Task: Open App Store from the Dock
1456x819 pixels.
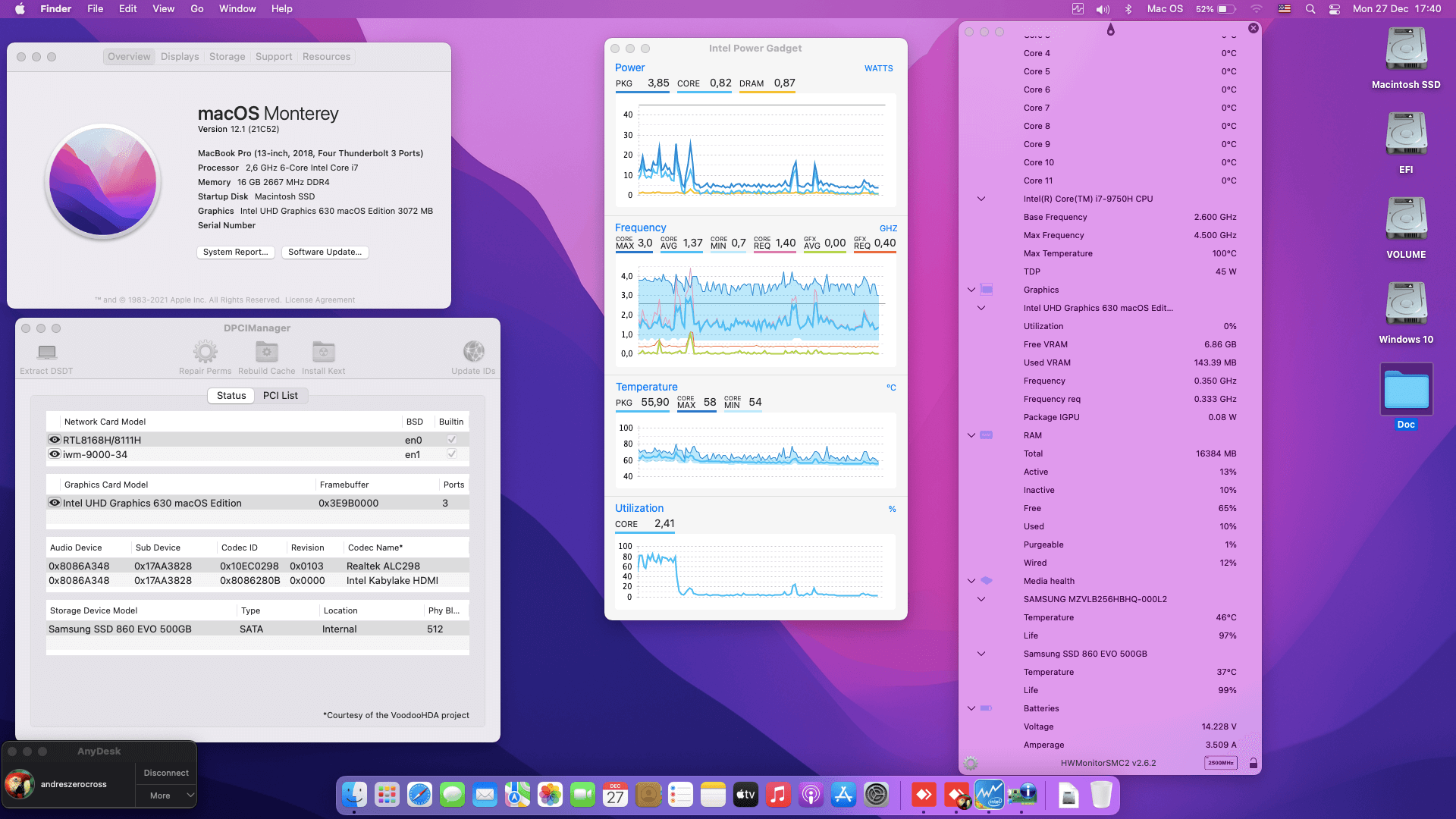Action: coord(843,795)
